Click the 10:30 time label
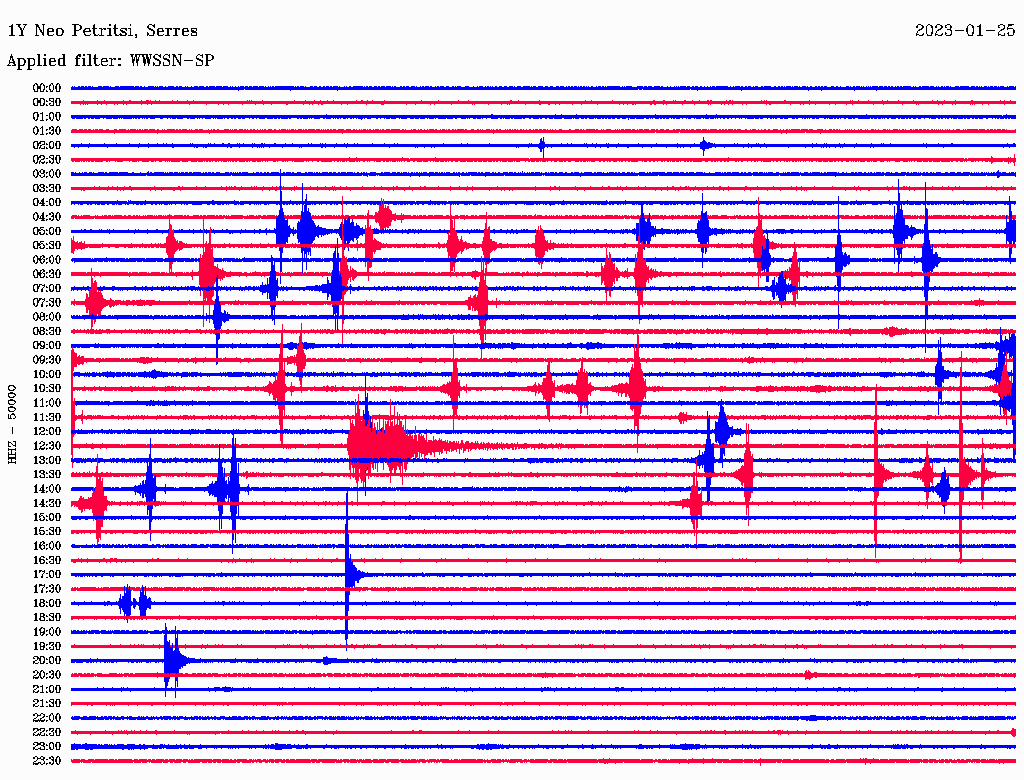 46,389
